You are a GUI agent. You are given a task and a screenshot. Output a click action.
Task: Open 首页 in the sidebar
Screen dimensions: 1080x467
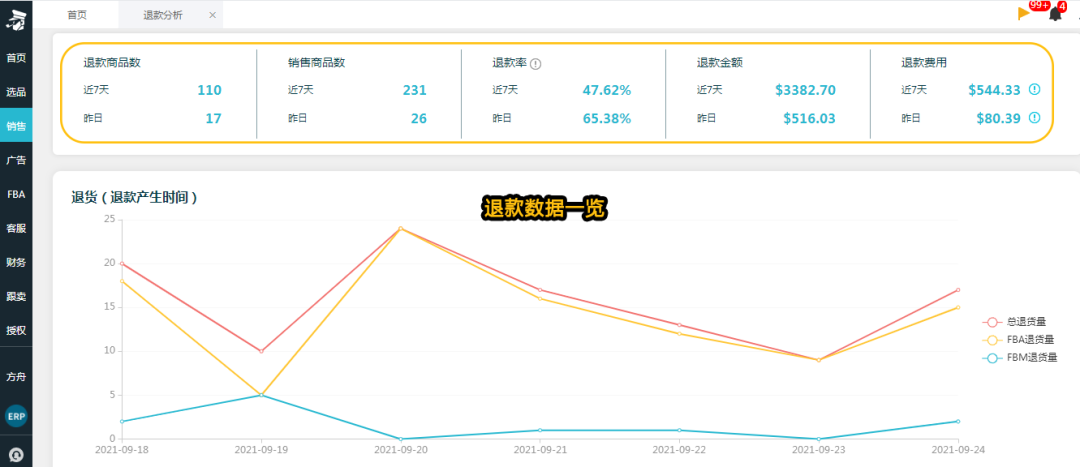point(16,58)
